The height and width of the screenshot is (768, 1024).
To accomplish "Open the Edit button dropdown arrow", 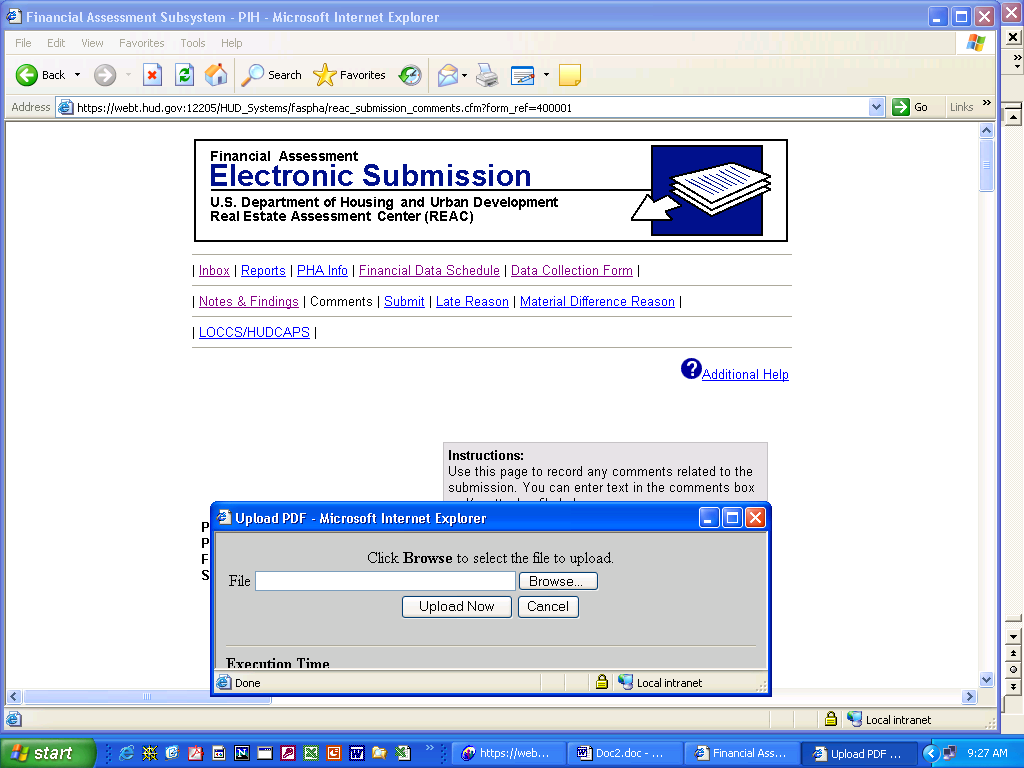I will [x=546, y=75].
